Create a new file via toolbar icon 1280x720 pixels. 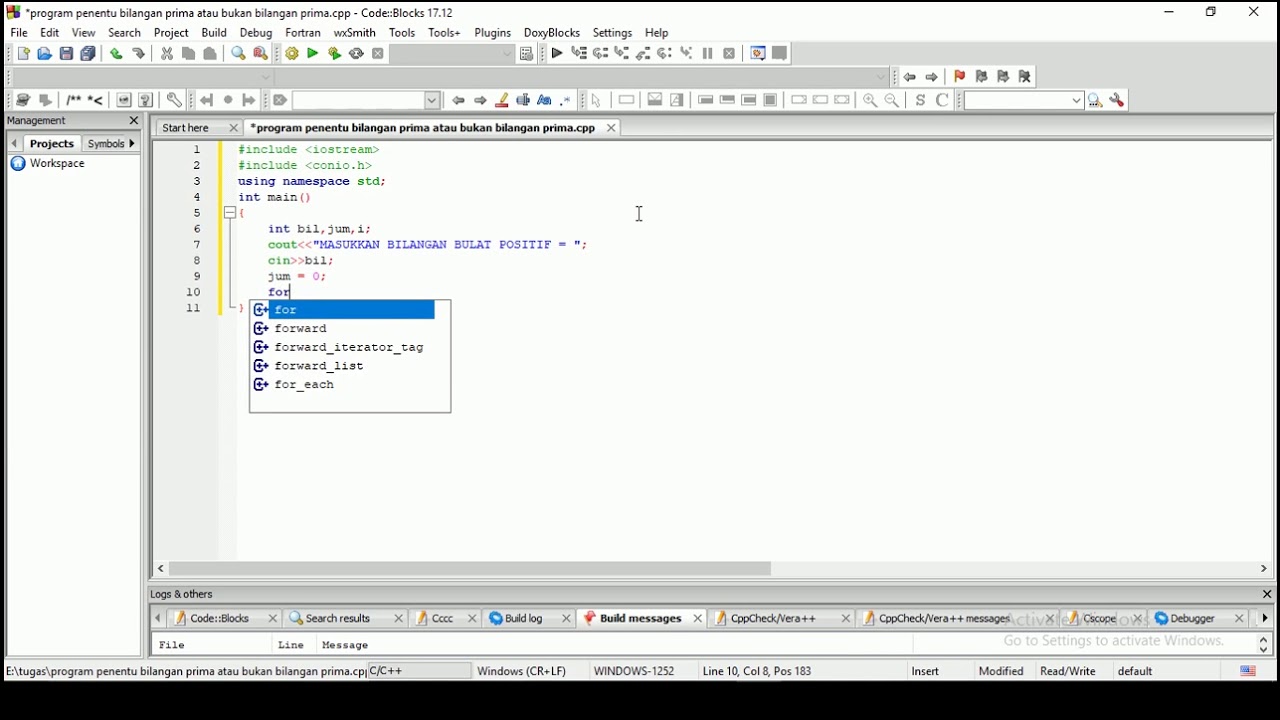click(x=23, y=54)
